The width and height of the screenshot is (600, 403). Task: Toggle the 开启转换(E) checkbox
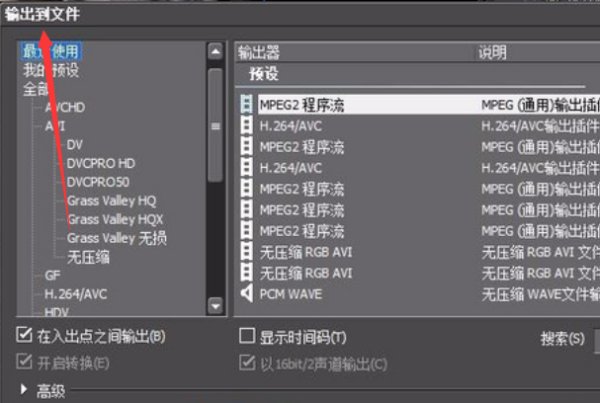coord(24,362)
